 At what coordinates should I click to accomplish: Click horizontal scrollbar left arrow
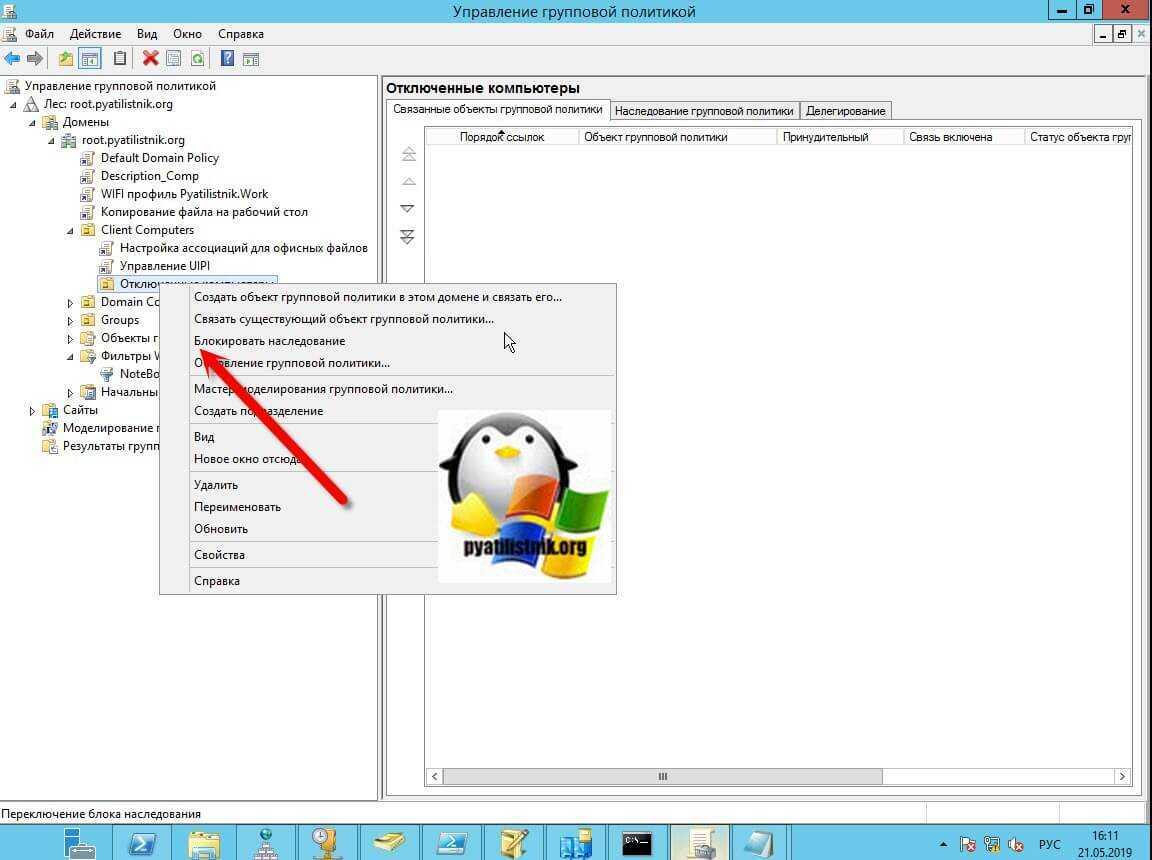tap(434, 777)
